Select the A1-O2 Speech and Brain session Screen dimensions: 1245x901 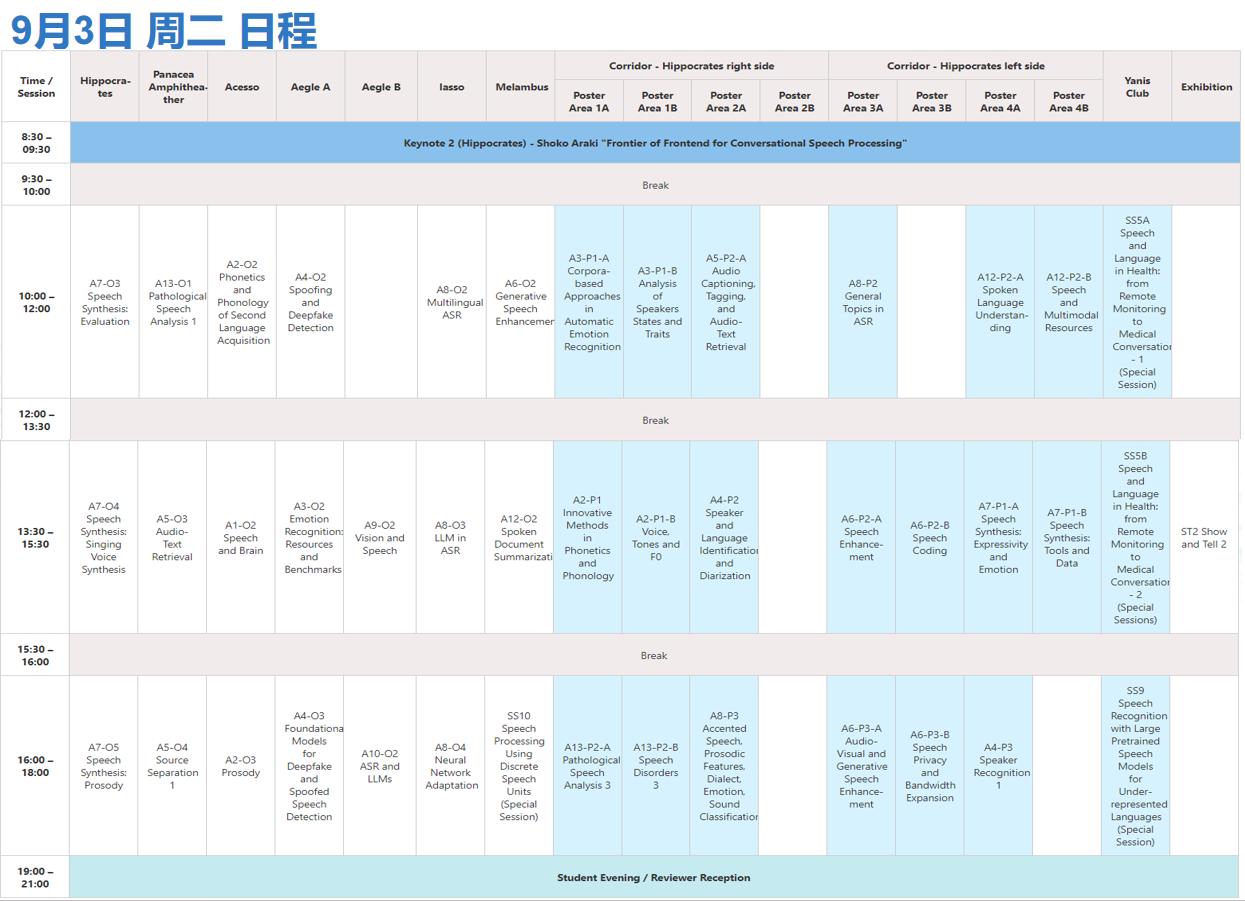(x=240, y=538)
